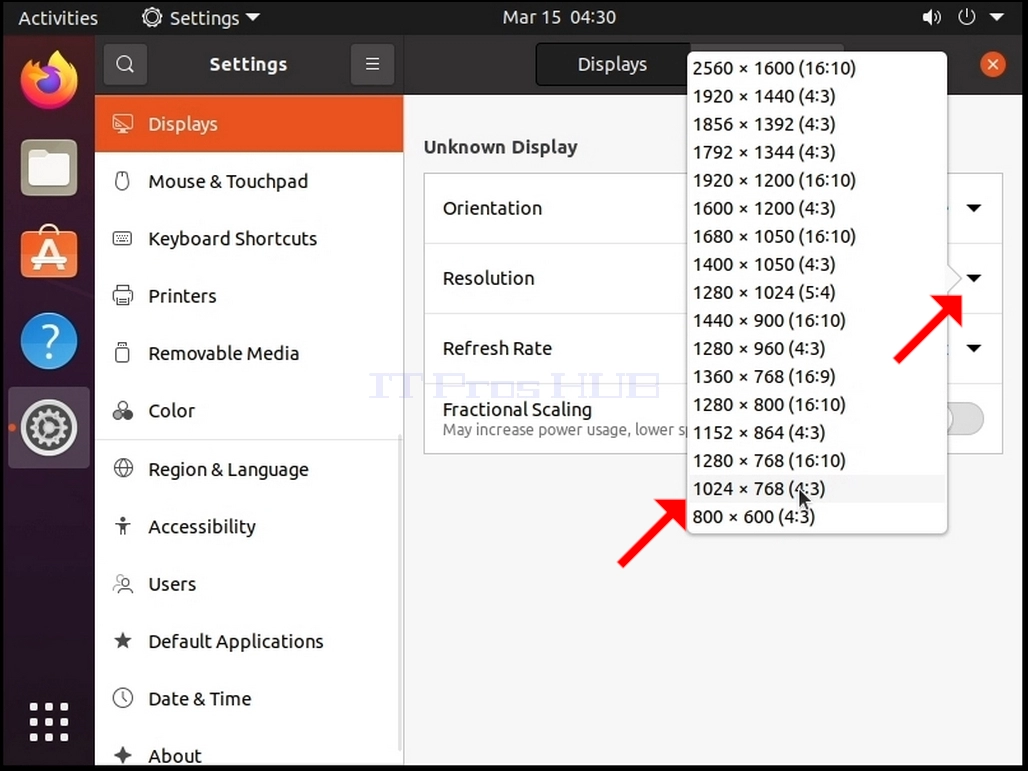Click the Resolution dropdown arrow

pyautogui.click(x=974, y=278)
